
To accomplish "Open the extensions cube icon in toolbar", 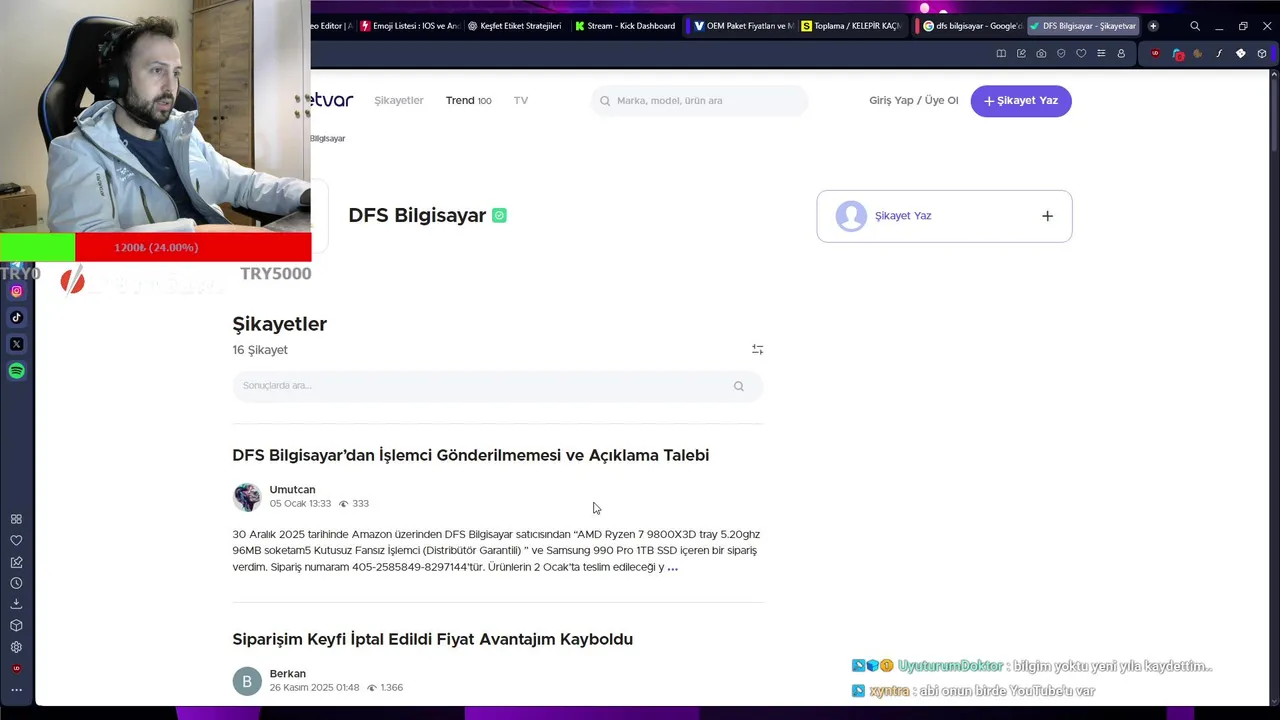I will tap(1262, 53).
